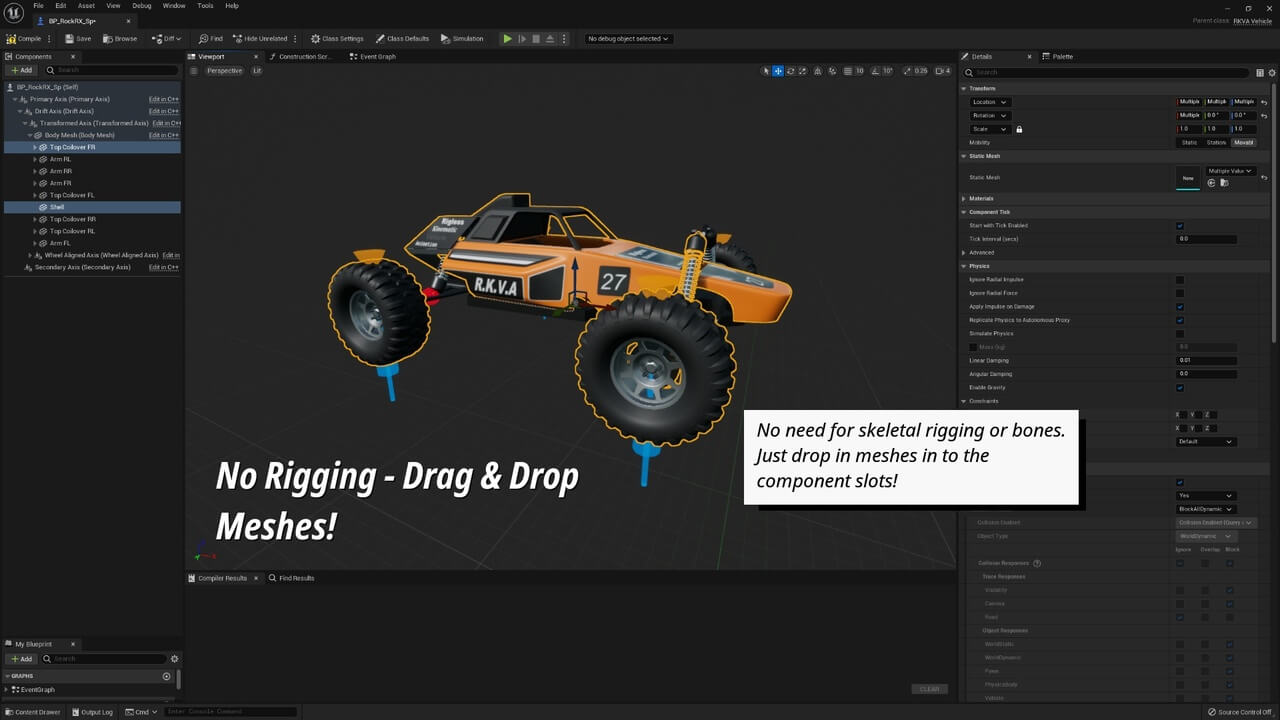Open the debug object selection dropdown
This screenshot has width=1280, height=720.
pyautogui.click(x=628, y=39)
